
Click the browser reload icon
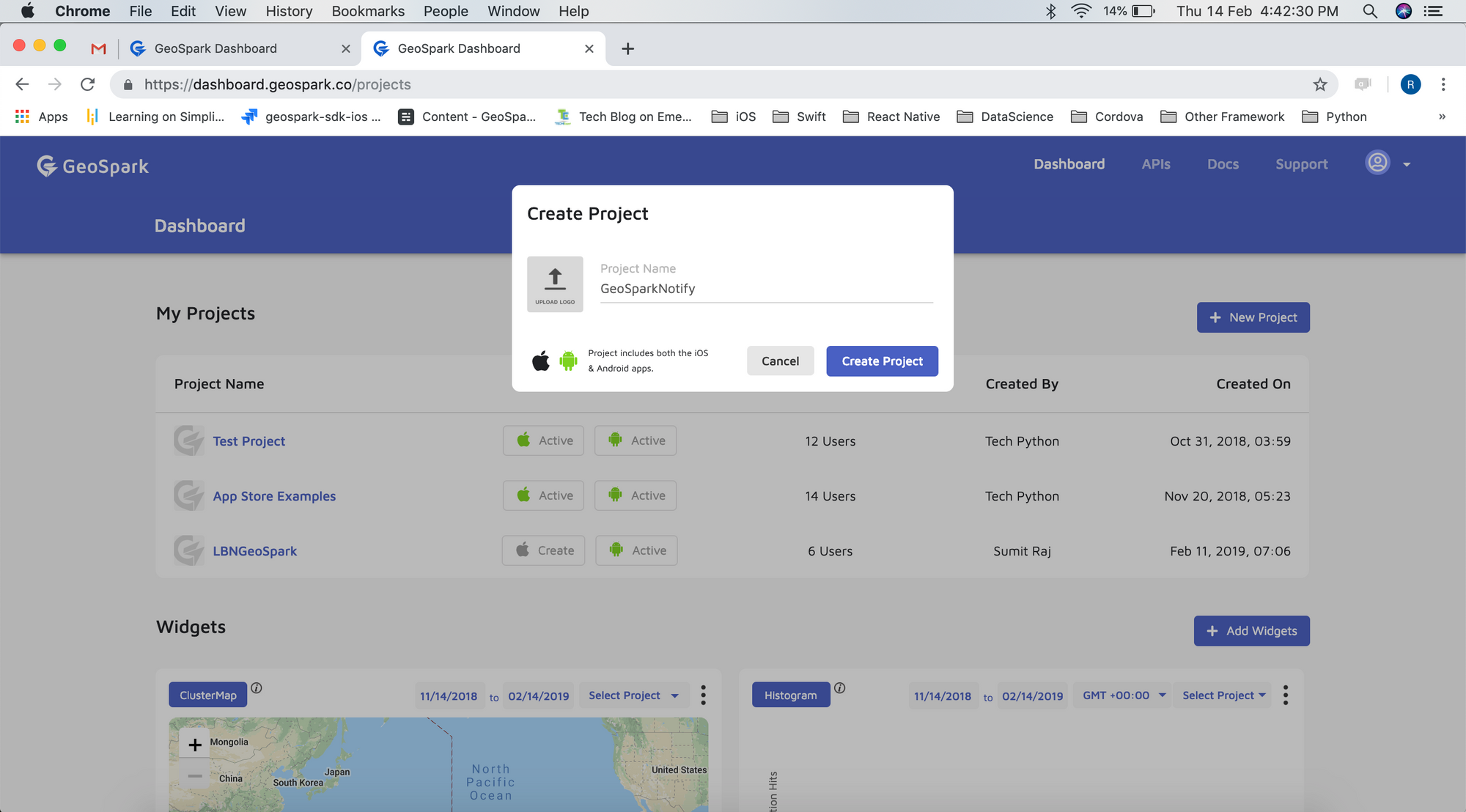87,84
